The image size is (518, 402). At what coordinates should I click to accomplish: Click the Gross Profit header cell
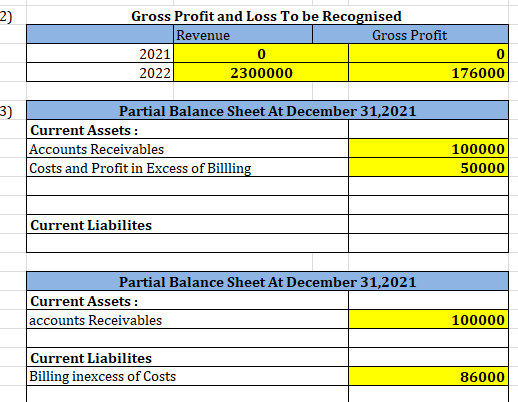[410, 35]
